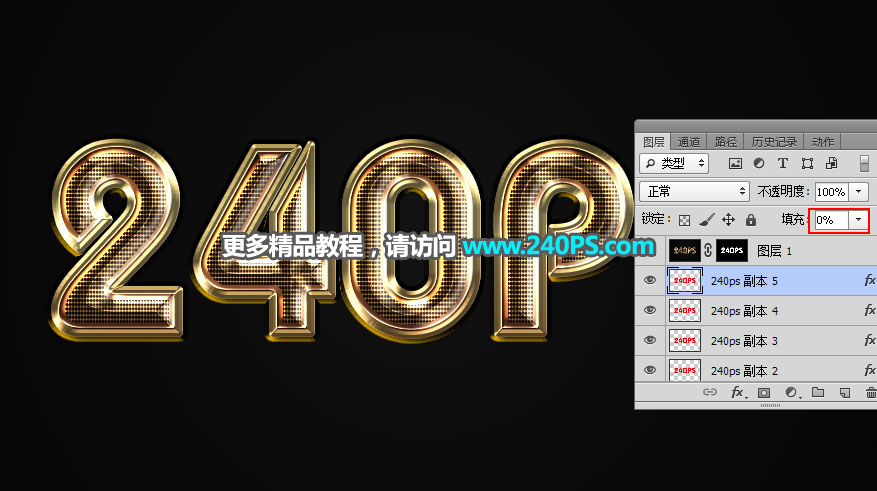
Task: Toggle eye icon for 240ps 副本 3
Action: click(x=650, y=341)
